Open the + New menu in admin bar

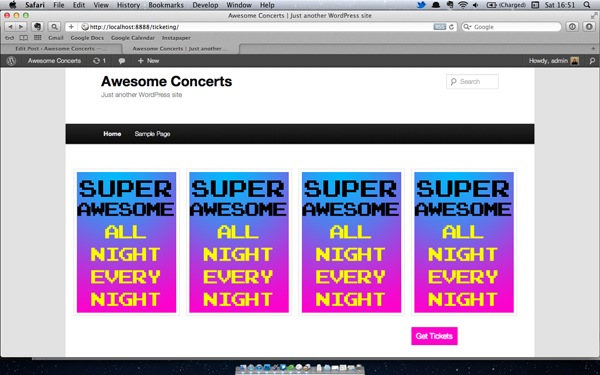click(148, 61)
